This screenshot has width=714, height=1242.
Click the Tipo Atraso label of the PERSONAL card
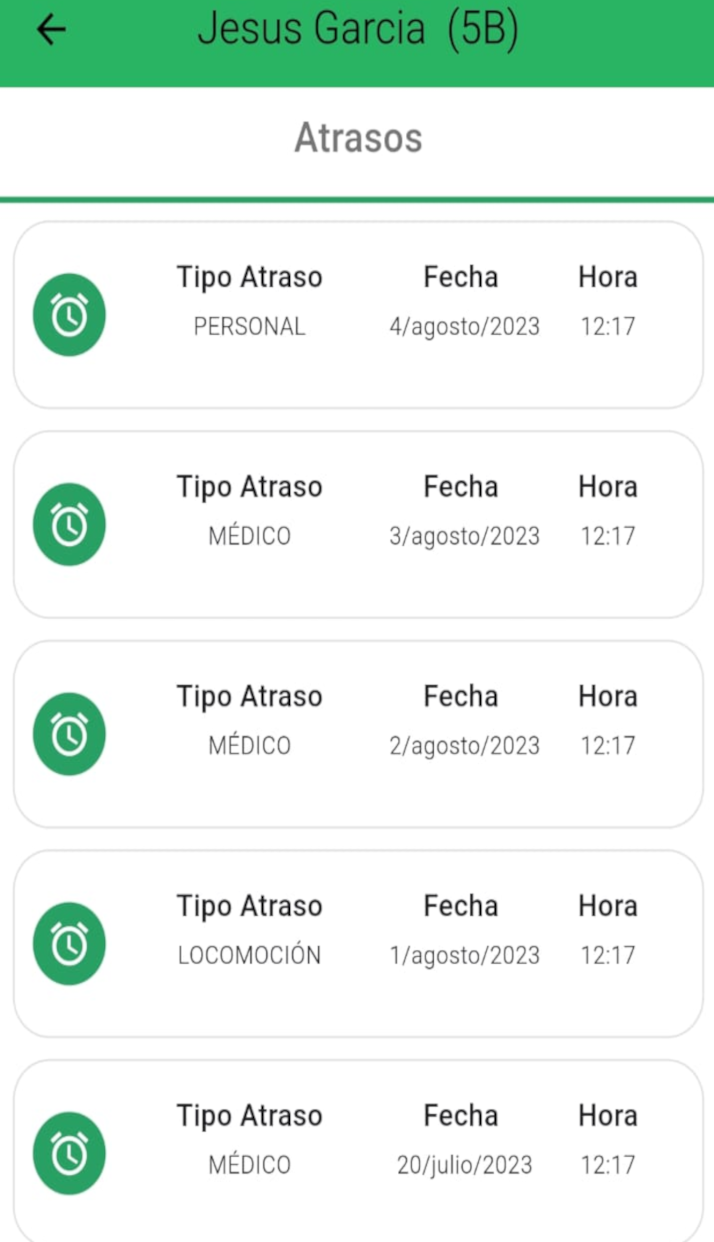click(x=250, y=277)
